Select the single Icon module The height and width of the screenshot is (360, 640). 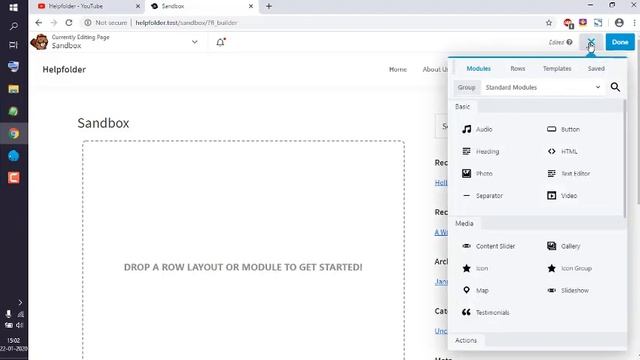tap(475, 268)
